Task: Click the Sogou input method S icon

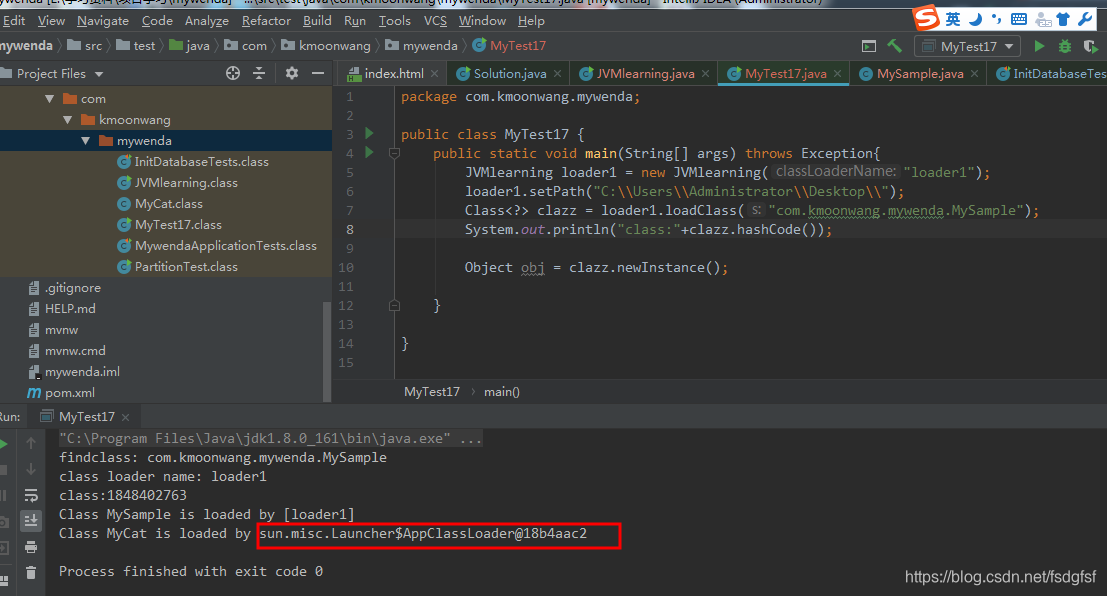Action: click(926, 18)
